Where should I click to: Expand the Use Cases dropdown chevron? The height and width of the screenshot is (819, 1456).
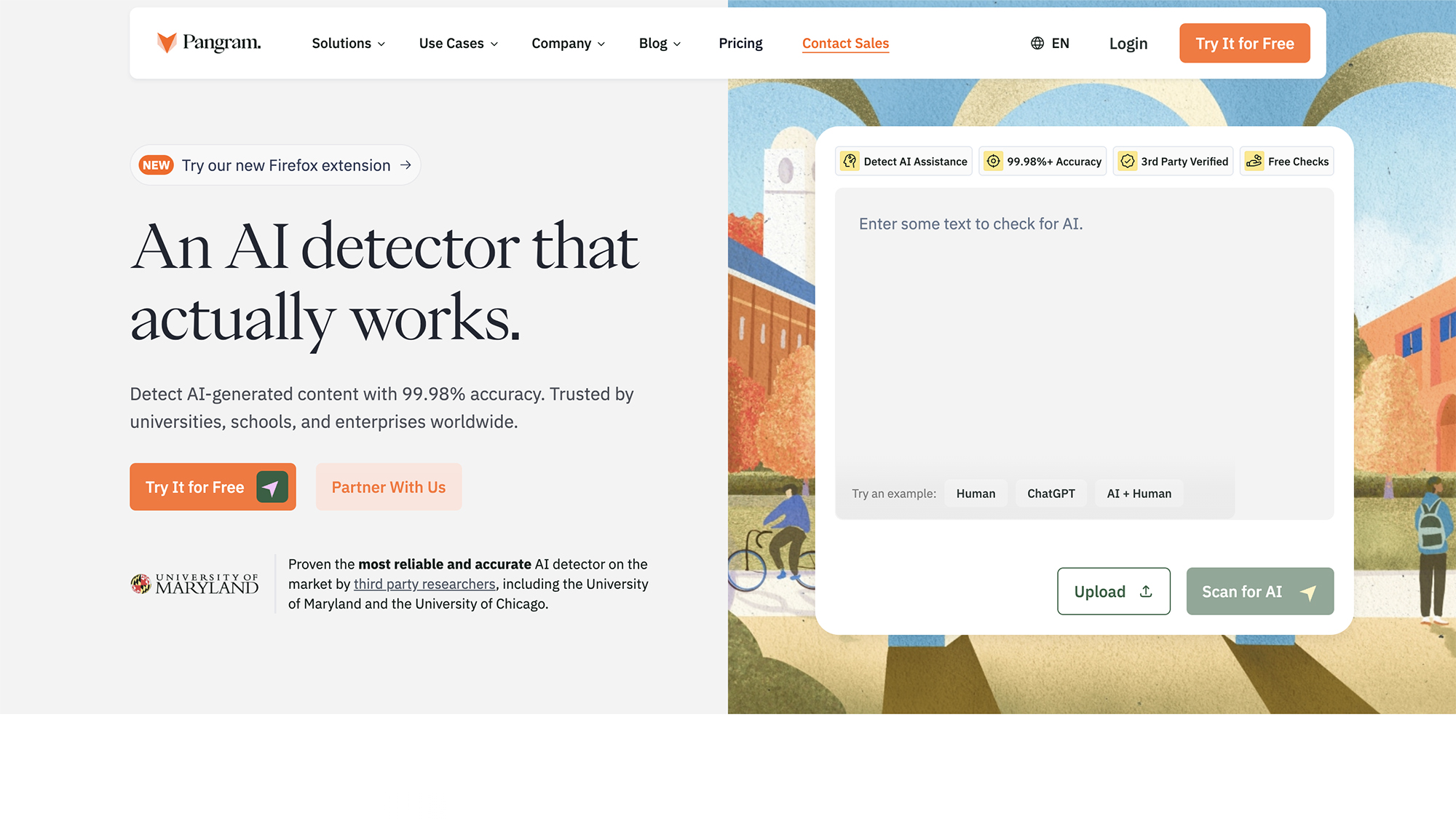(x=494, y=44)
